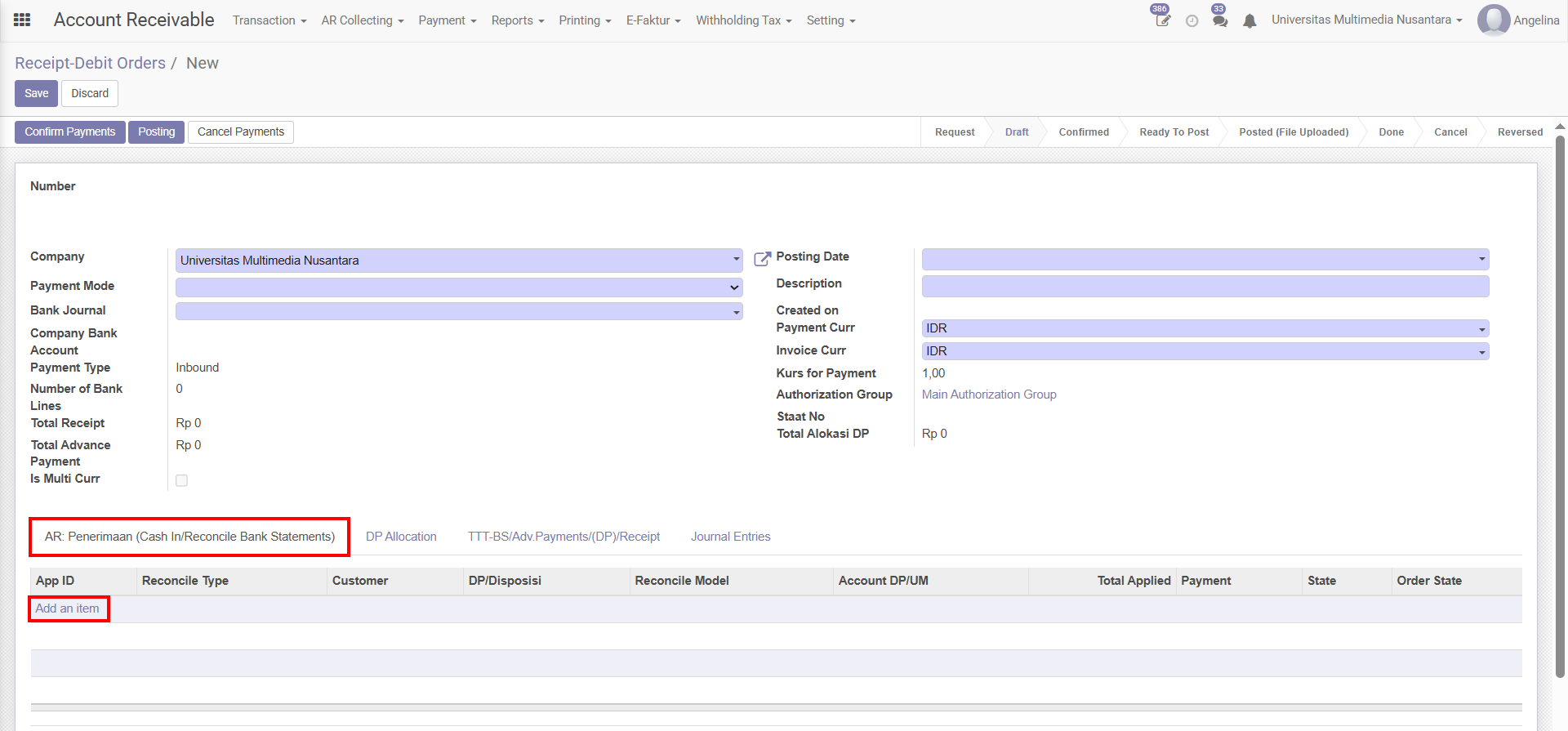The height and width of the screenshot is (731, 1568).
Task: Toggle the Is Multi Curr checkbox
Action: tap(181, 480)
